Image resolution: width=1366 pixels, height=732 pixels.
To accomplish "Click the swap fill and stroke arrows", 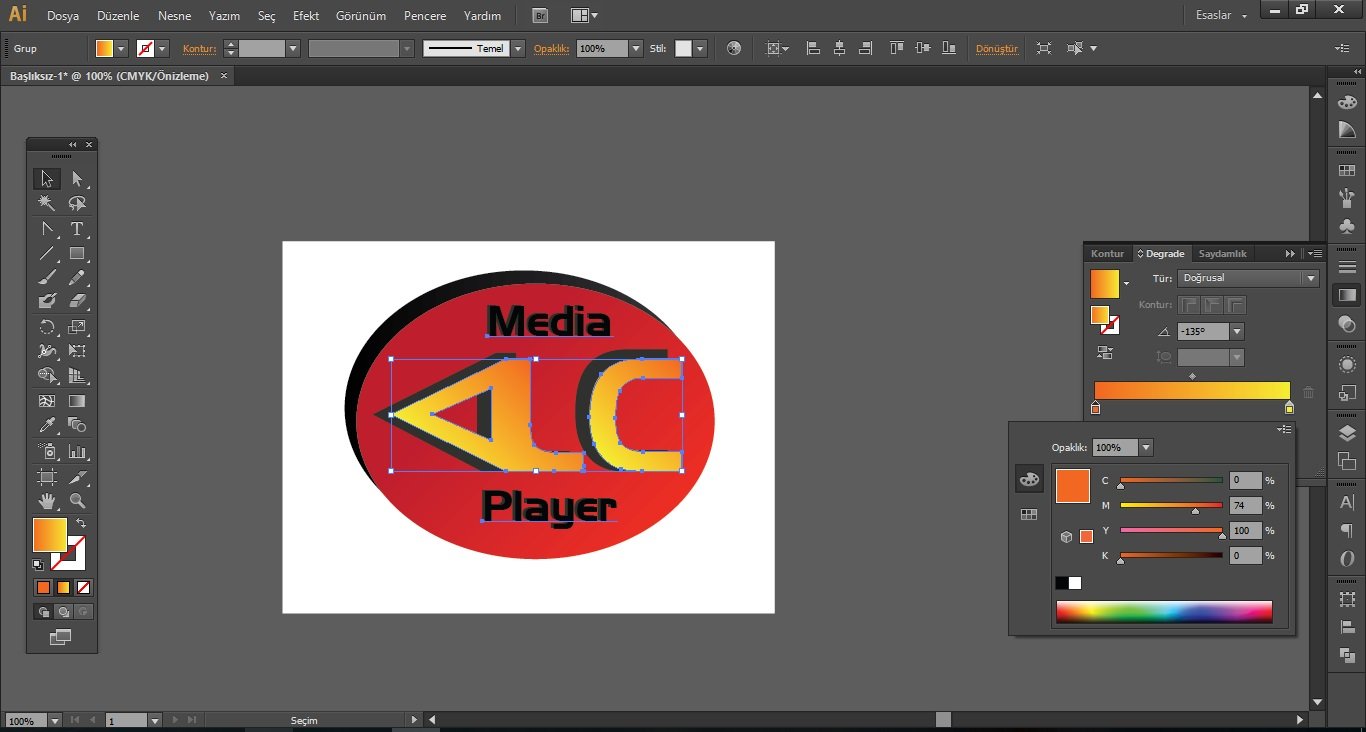I will click(81, 523).
